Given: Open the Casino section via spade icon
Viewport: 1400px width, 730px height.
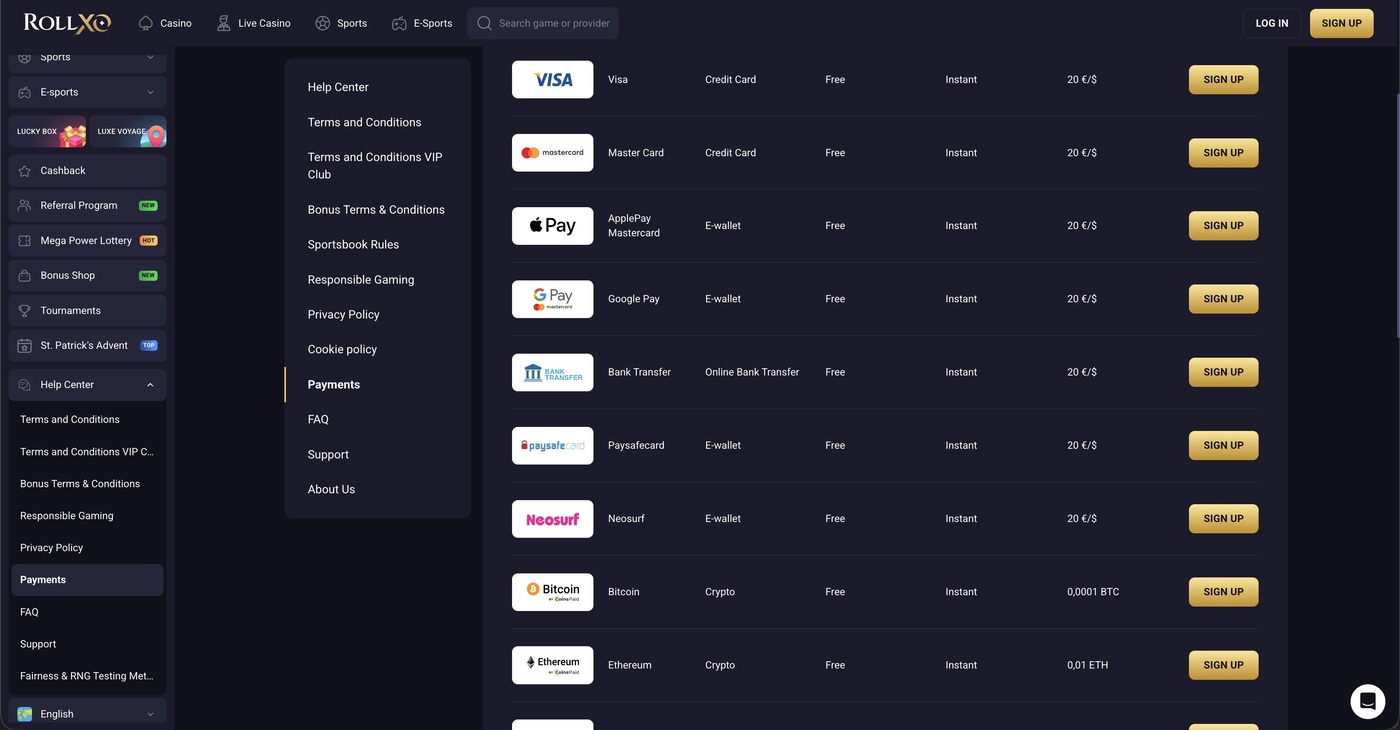Looking at the screenshot, I should click(146, 23).
